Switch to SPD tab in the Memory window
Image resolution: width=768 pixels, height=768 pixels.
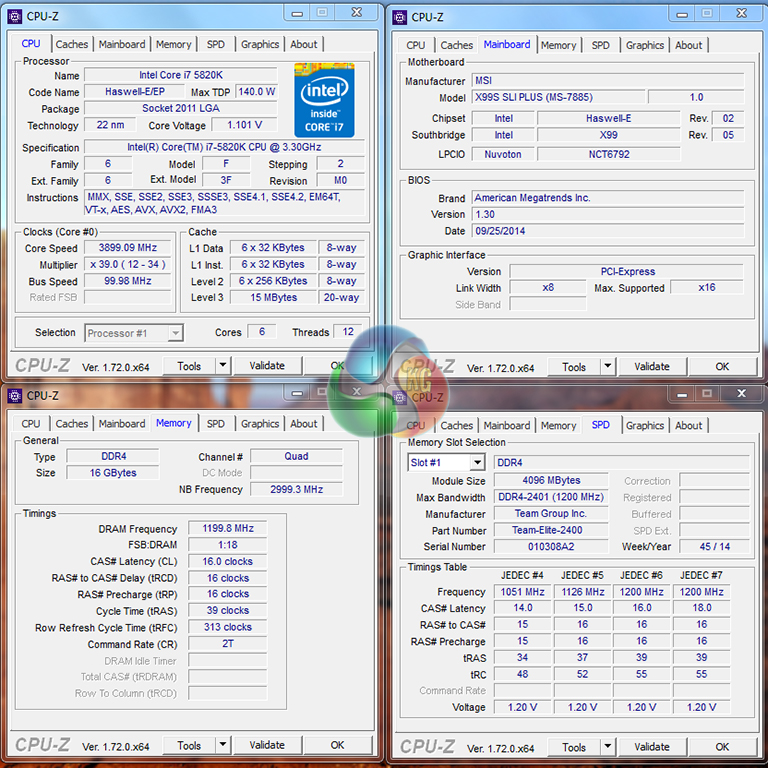[x=215, y=424]
